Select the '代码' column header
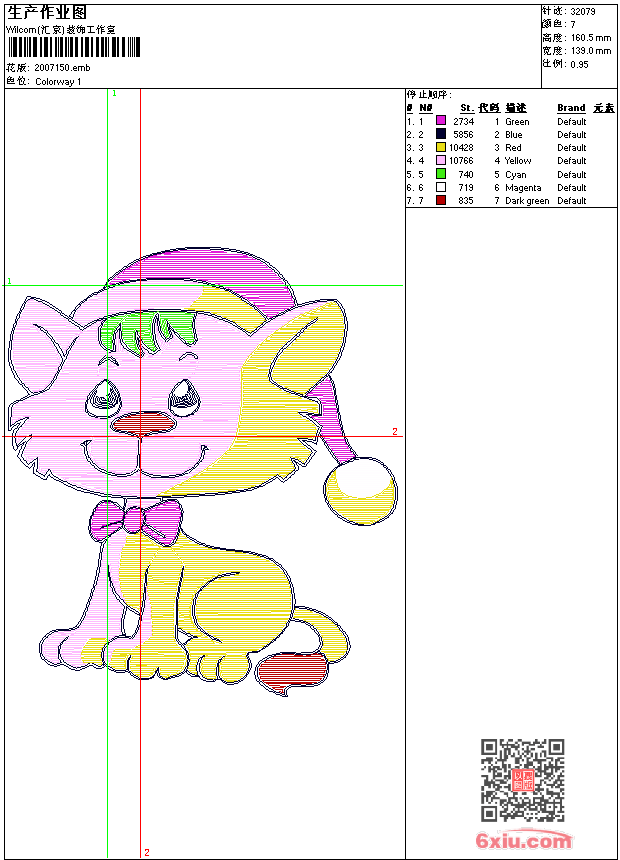This screenshot has width=620, height=860. tap(489, 108)
